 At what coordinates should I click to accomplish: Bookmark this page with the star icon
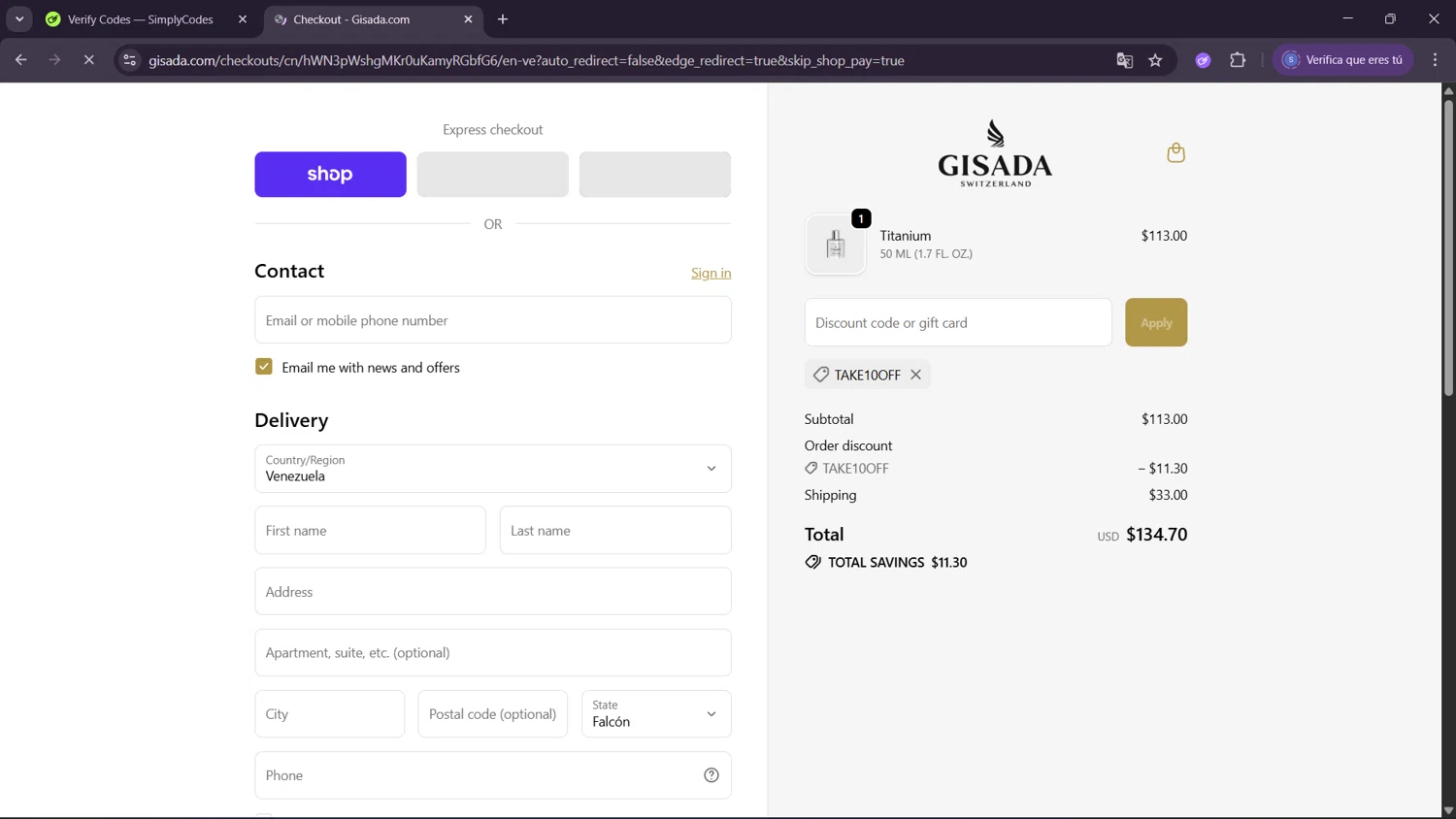click(x=1155, y=60)
